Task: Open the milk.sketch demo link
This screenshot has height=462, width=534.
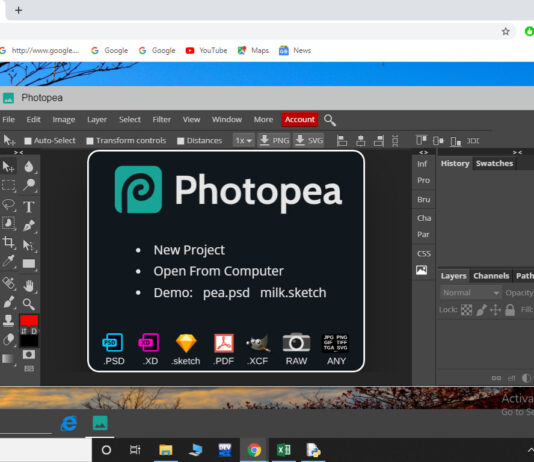Action: pos(293,293)
